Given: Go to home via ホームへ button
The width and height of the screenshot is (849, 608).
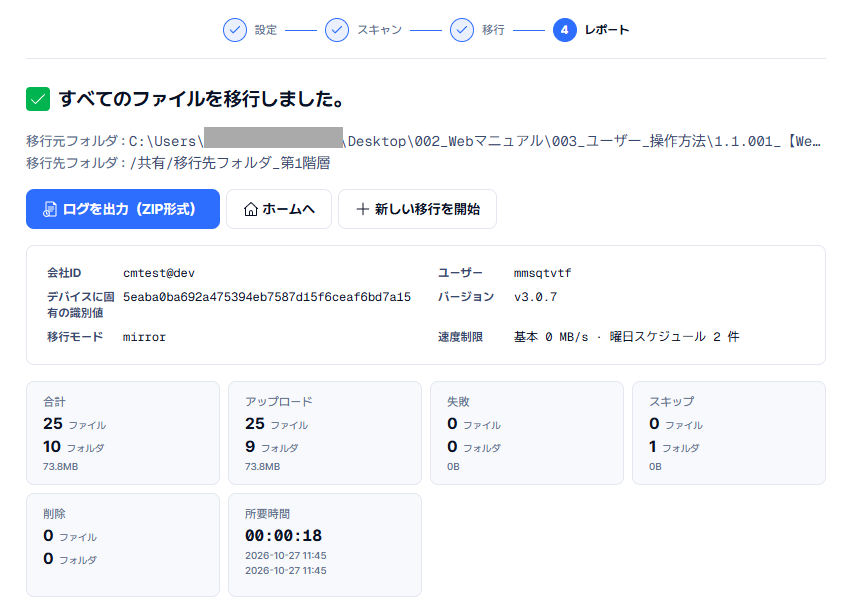Looking at the screenshot, I should click(279, 209).
